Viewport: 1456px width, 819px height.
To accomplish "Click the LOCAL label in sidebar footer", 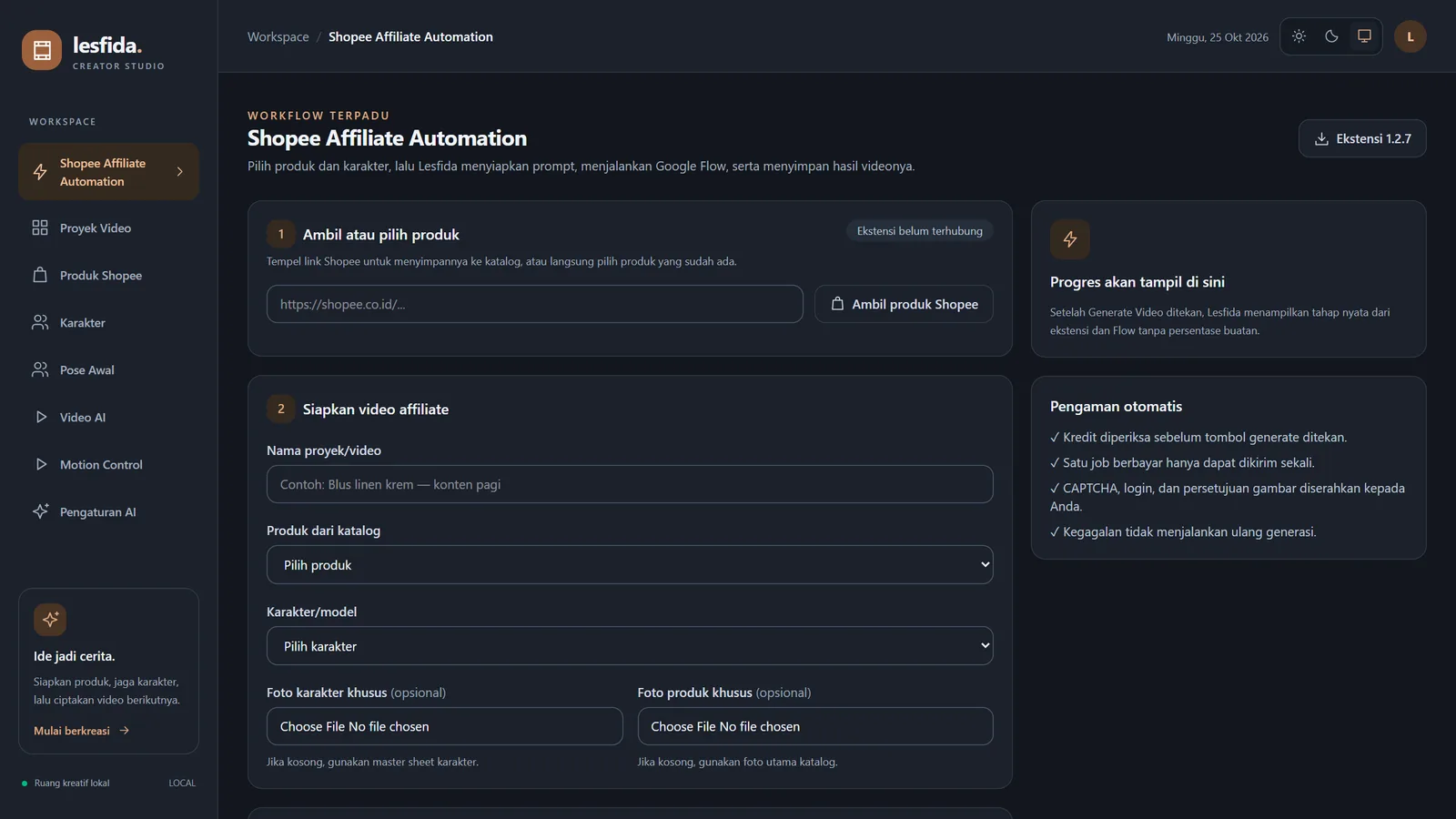I will click(182, 783).
